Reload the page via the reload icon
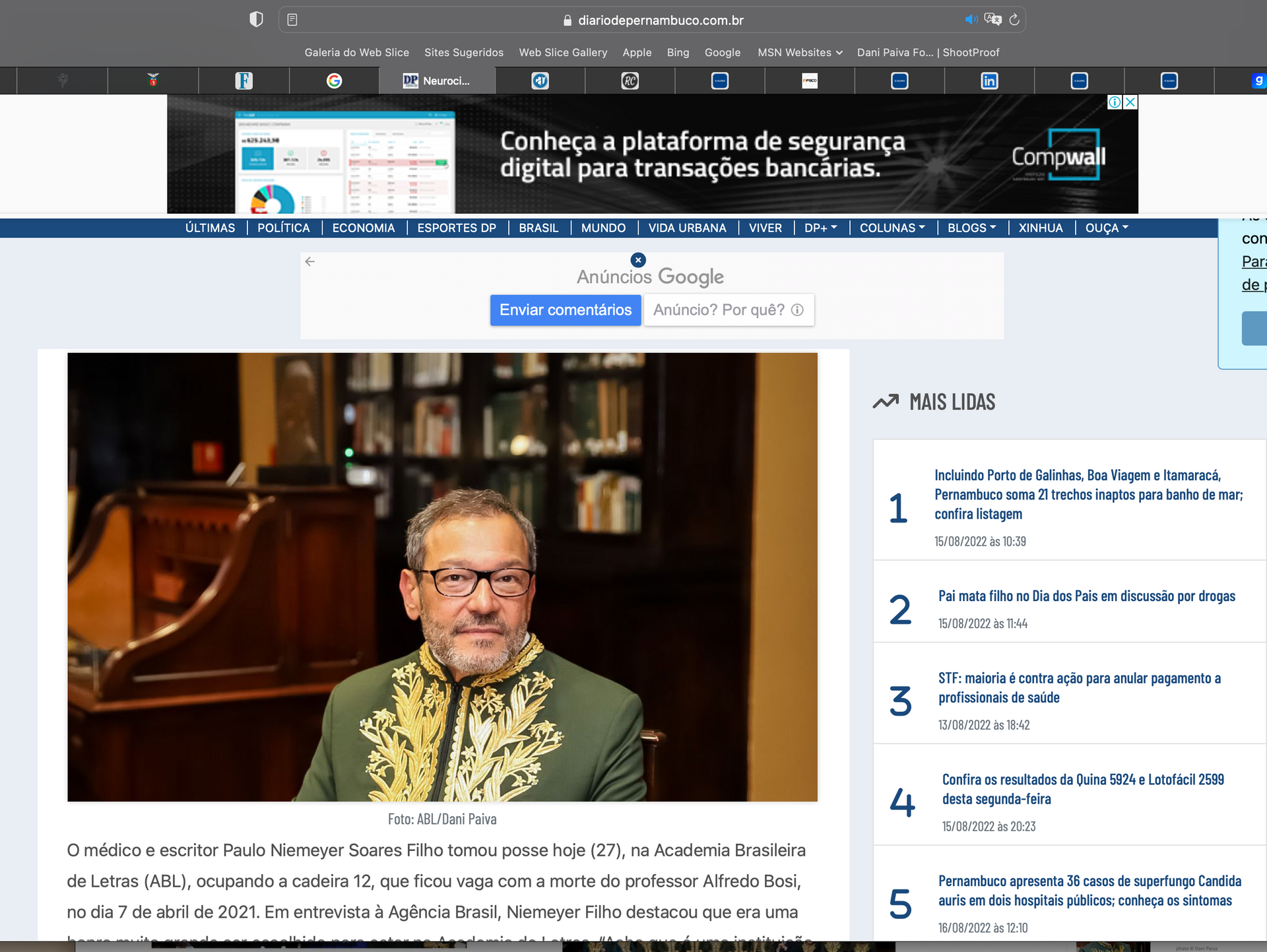Viewport: 1267px width, 952px height. 1014,20
